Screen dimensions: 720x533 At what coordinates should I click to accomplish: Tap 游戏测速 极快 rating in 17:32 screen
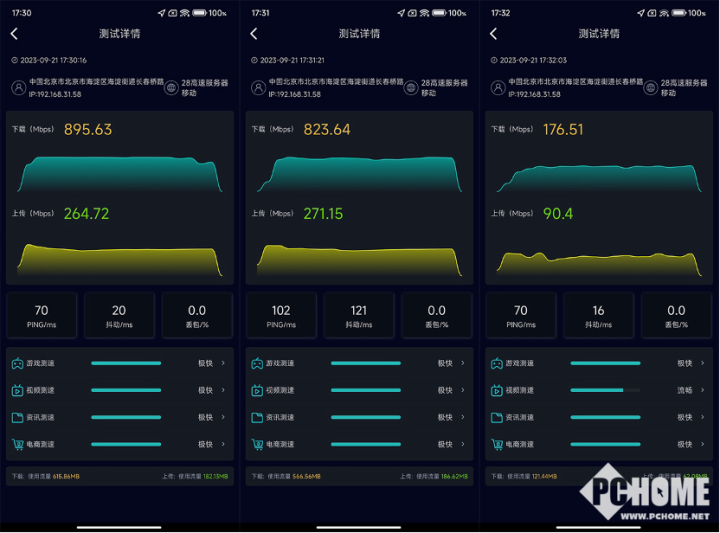(x=684, y=363)
